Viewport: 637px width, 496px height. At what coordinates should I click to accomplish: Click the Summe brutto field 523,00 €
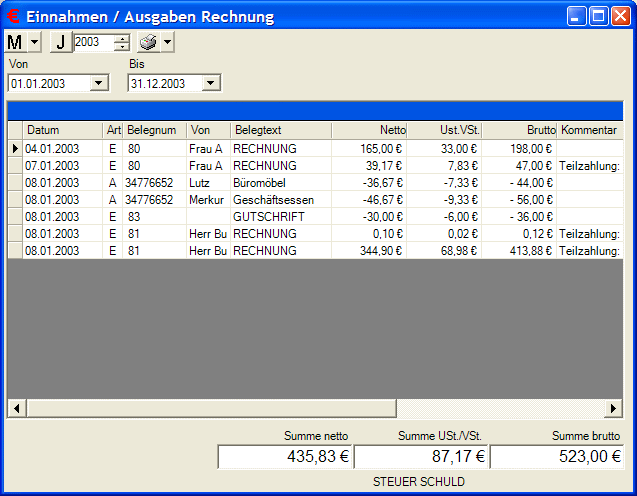pyautogui.click(x=557, y=457)
